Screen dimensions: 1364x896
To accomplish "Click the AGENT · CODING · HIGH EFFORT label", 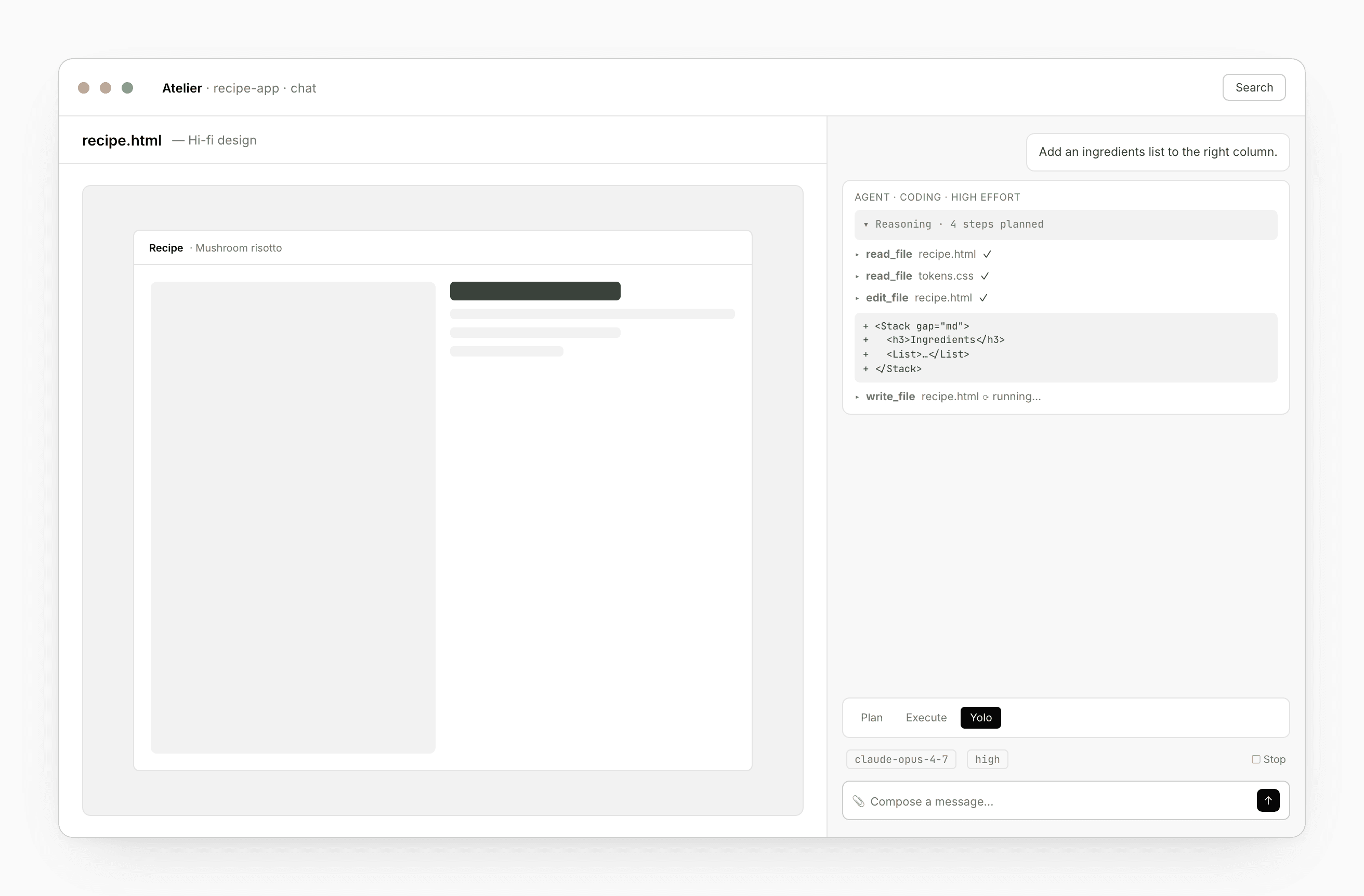I will point(937,197).
